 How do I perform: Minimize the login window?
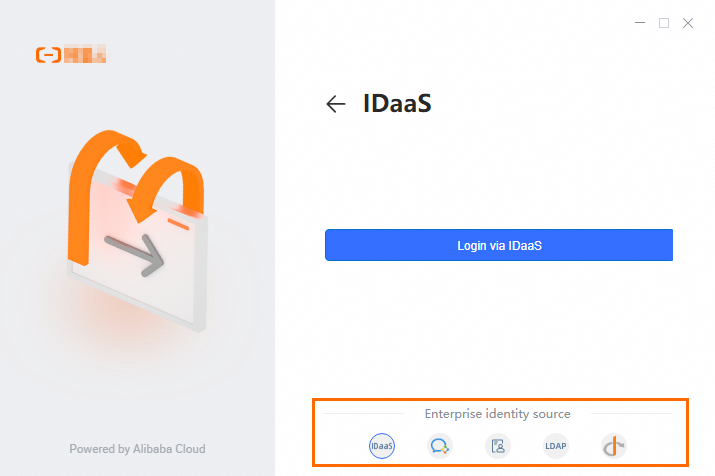pyautogui.click(x=640, y=23)
